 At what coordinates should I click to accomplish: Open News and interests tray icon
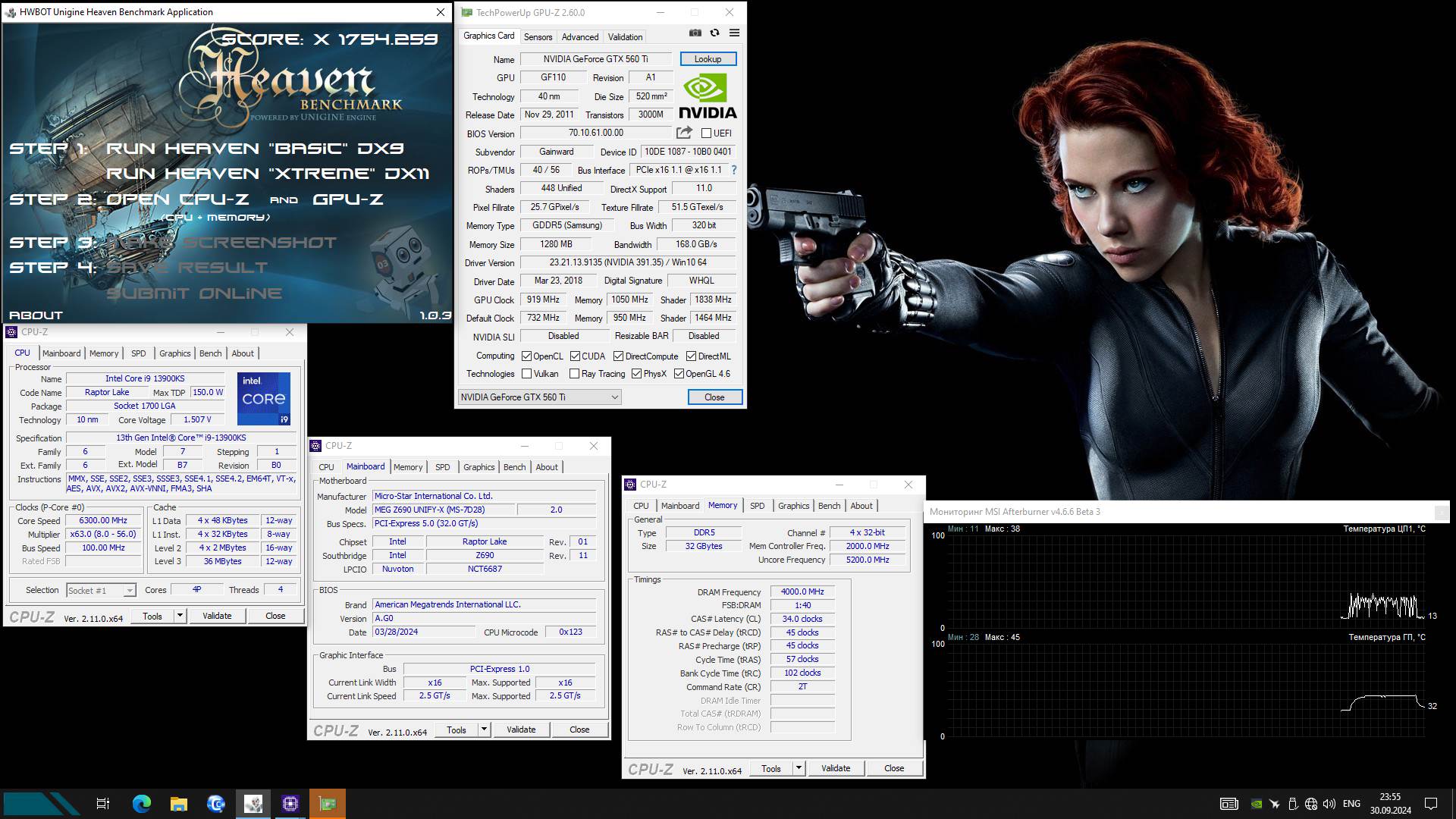coord(1228,804)
